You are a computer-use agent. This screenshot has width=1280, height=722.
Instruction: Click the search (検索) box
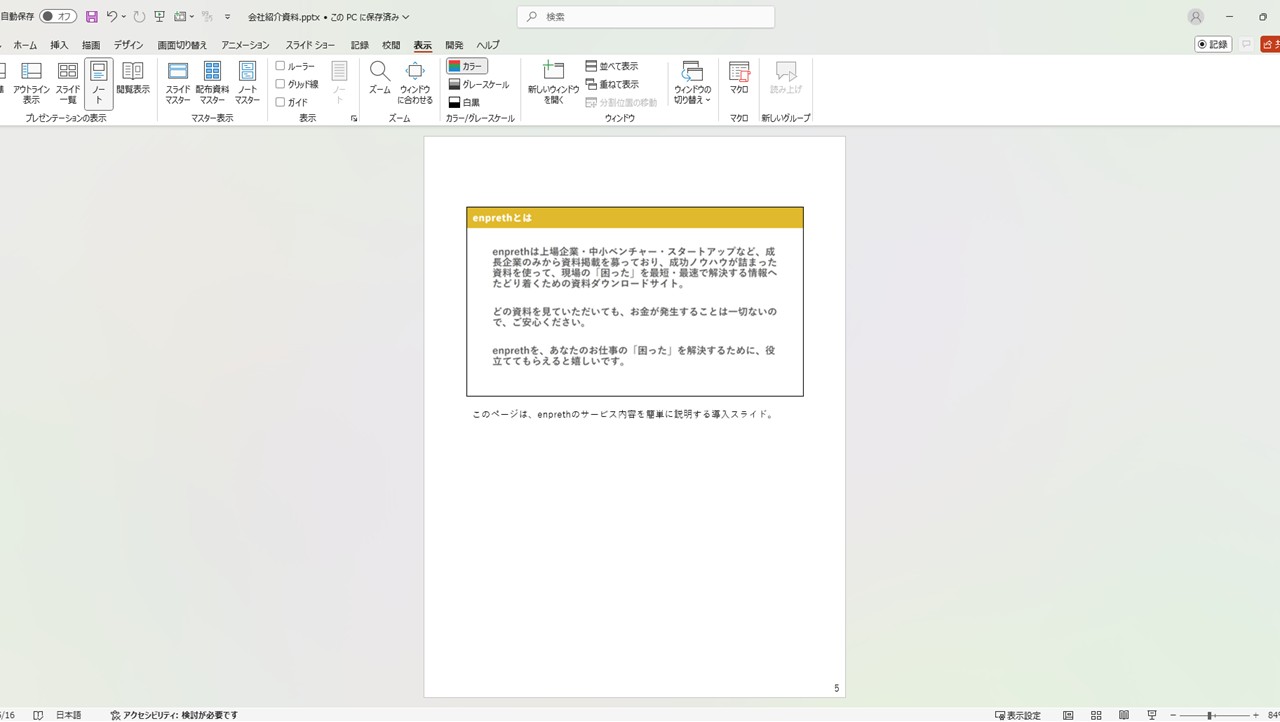[646, 17]
